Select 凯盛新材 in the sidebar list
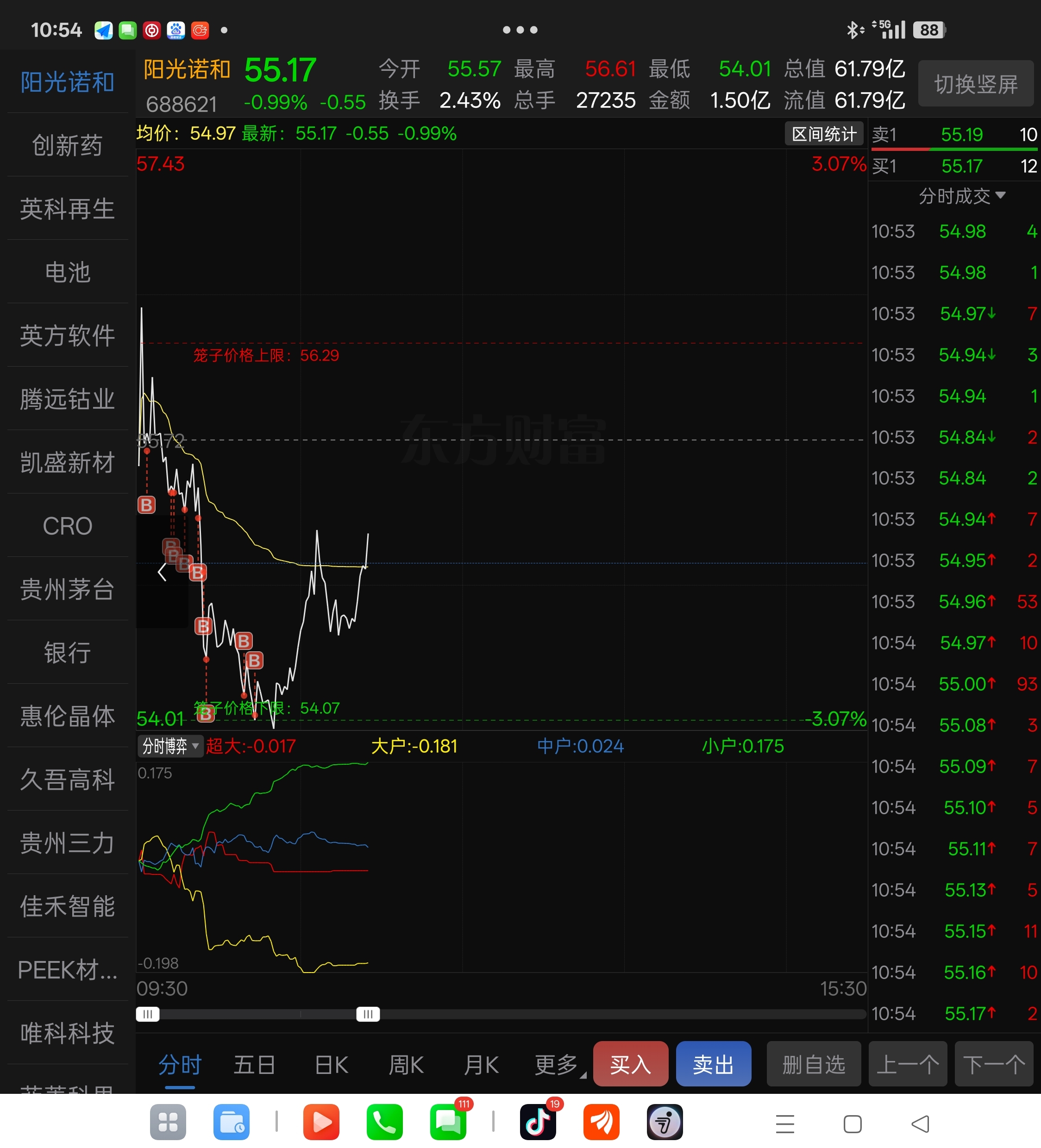Image resolution: width=1041 pixels, height=1148 pixels. tap(68, 462)
